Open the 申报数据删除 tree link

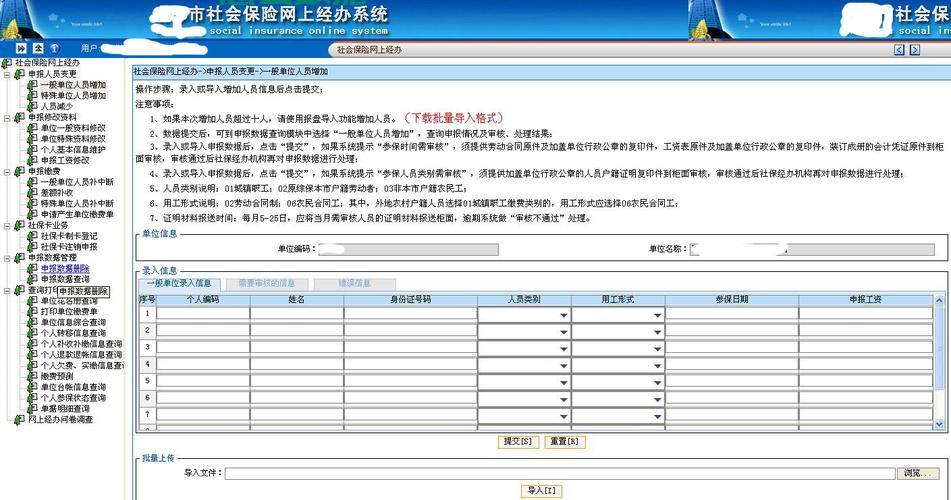pyautogui.click(x=65, y=268)
